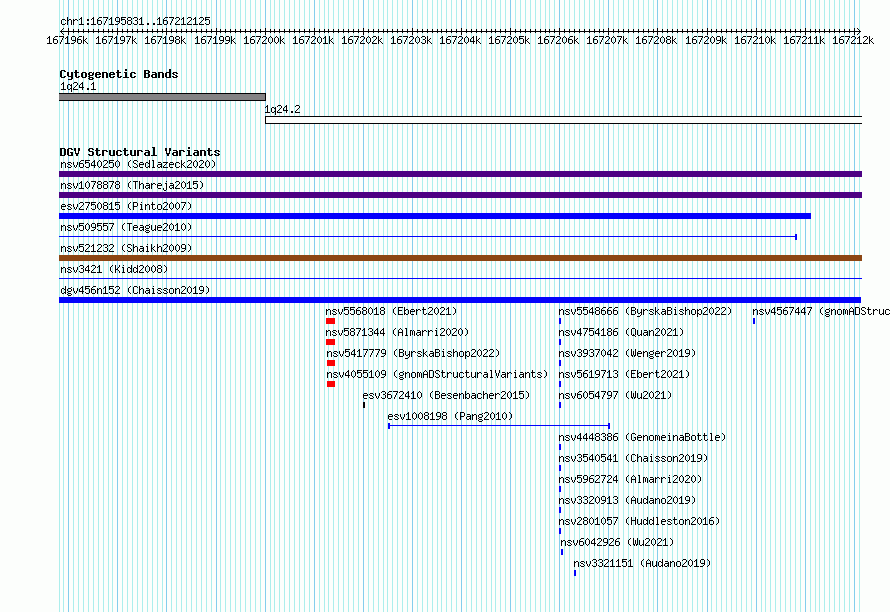Select esv3672410 (Besenbacher2015) label
The height and width of the screenshot is (612, 890).
click(x=446, y=395)
